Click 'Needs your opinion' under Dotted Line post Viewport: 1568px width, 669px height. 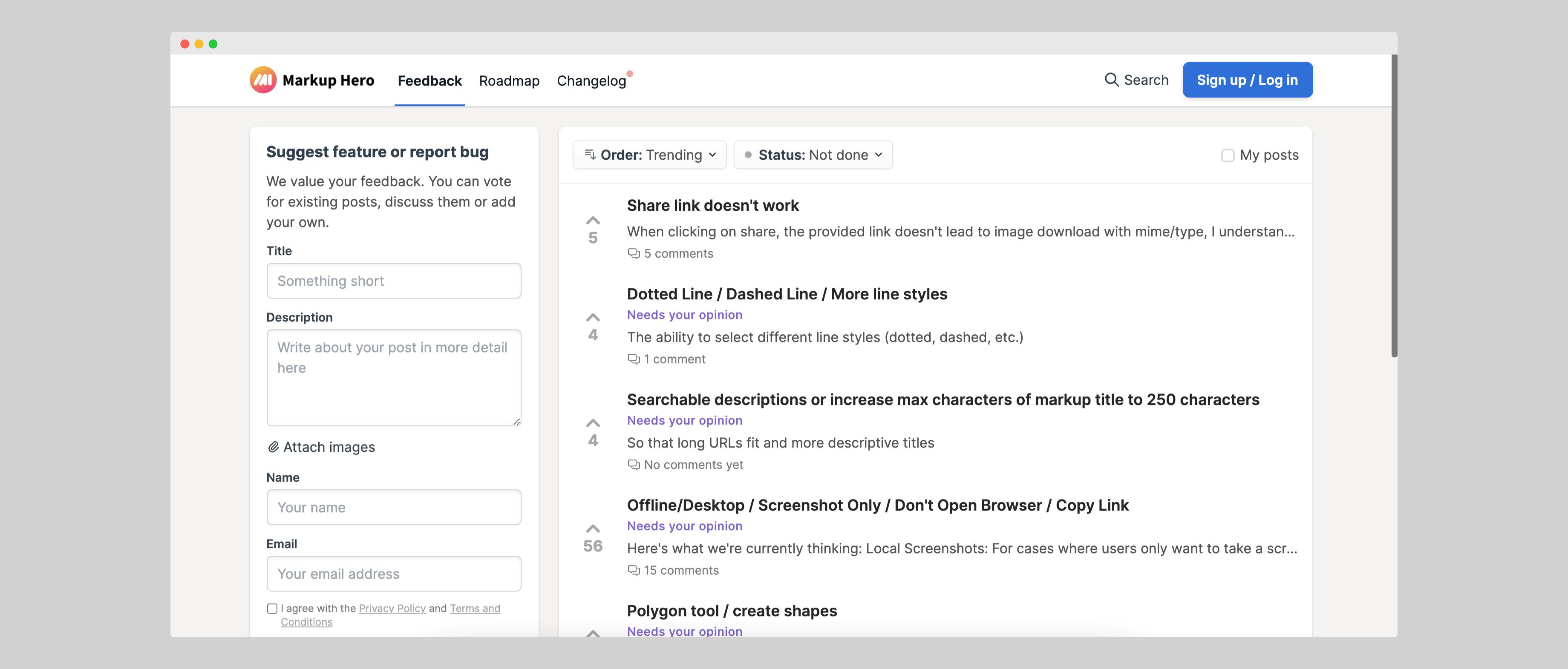pyautogui.click(x=685, y=315)
